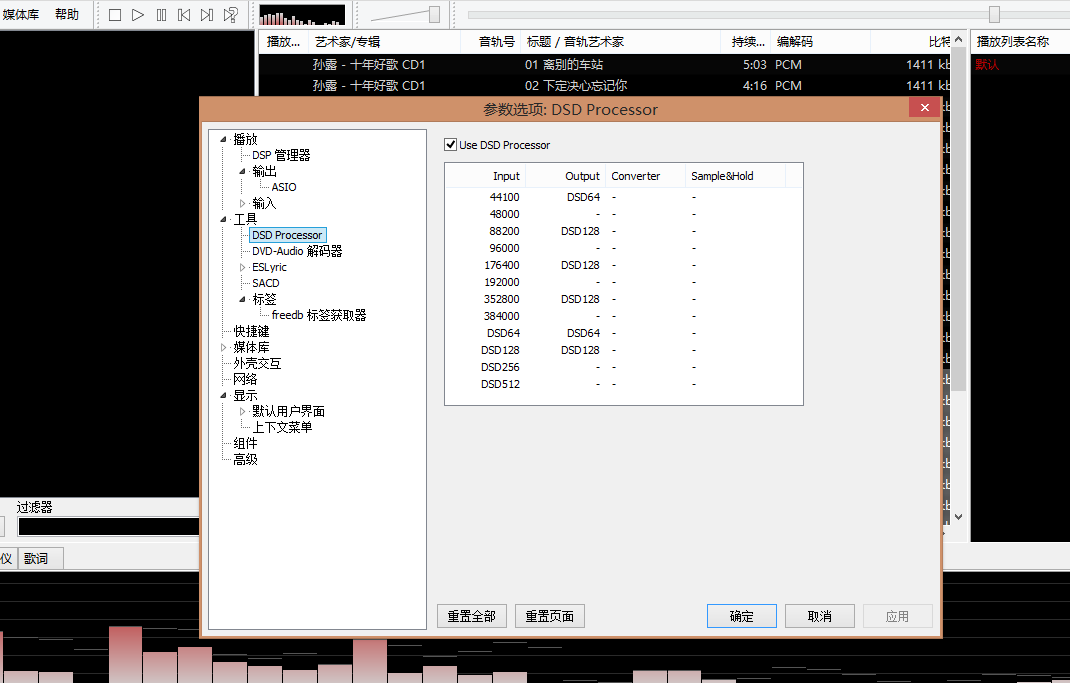Click the 重置全部 button

tap(472, 616)
